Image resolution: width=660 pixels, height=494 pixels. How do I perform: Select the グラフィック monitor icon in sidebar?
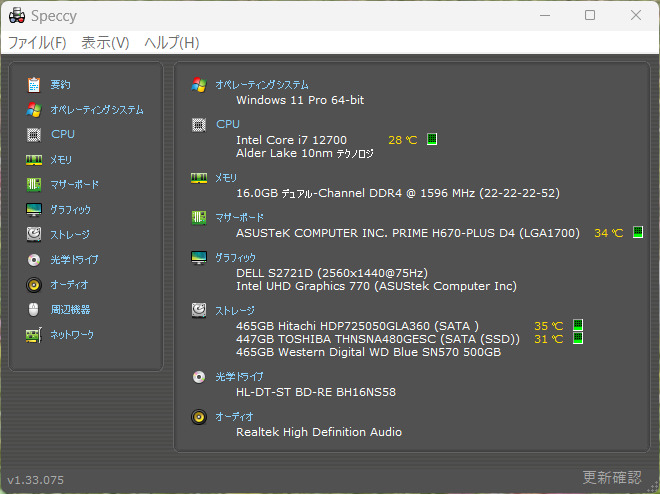[34, 210]
